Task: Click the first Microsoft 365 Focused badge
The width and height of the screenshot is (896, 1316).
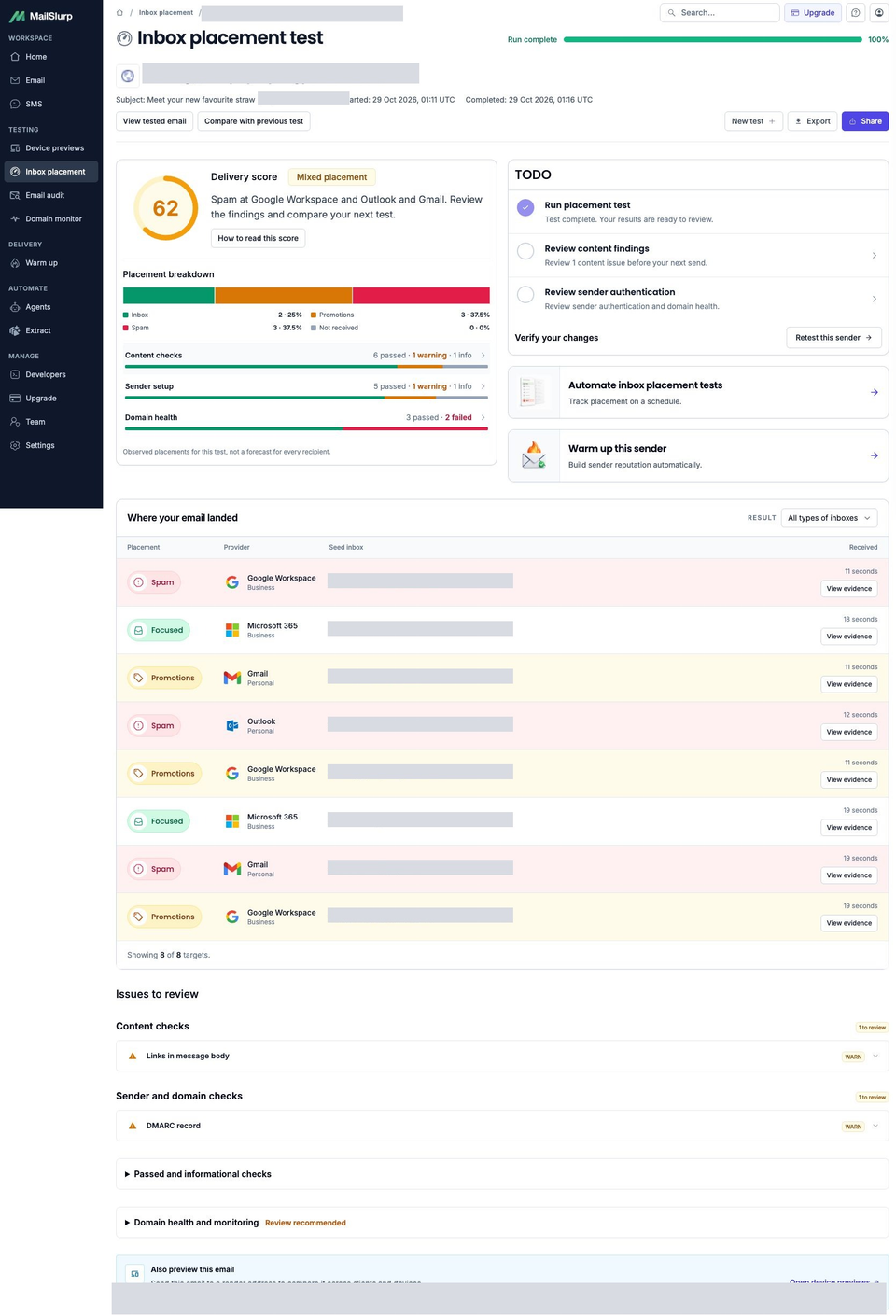Action: [x=159, y=630]
